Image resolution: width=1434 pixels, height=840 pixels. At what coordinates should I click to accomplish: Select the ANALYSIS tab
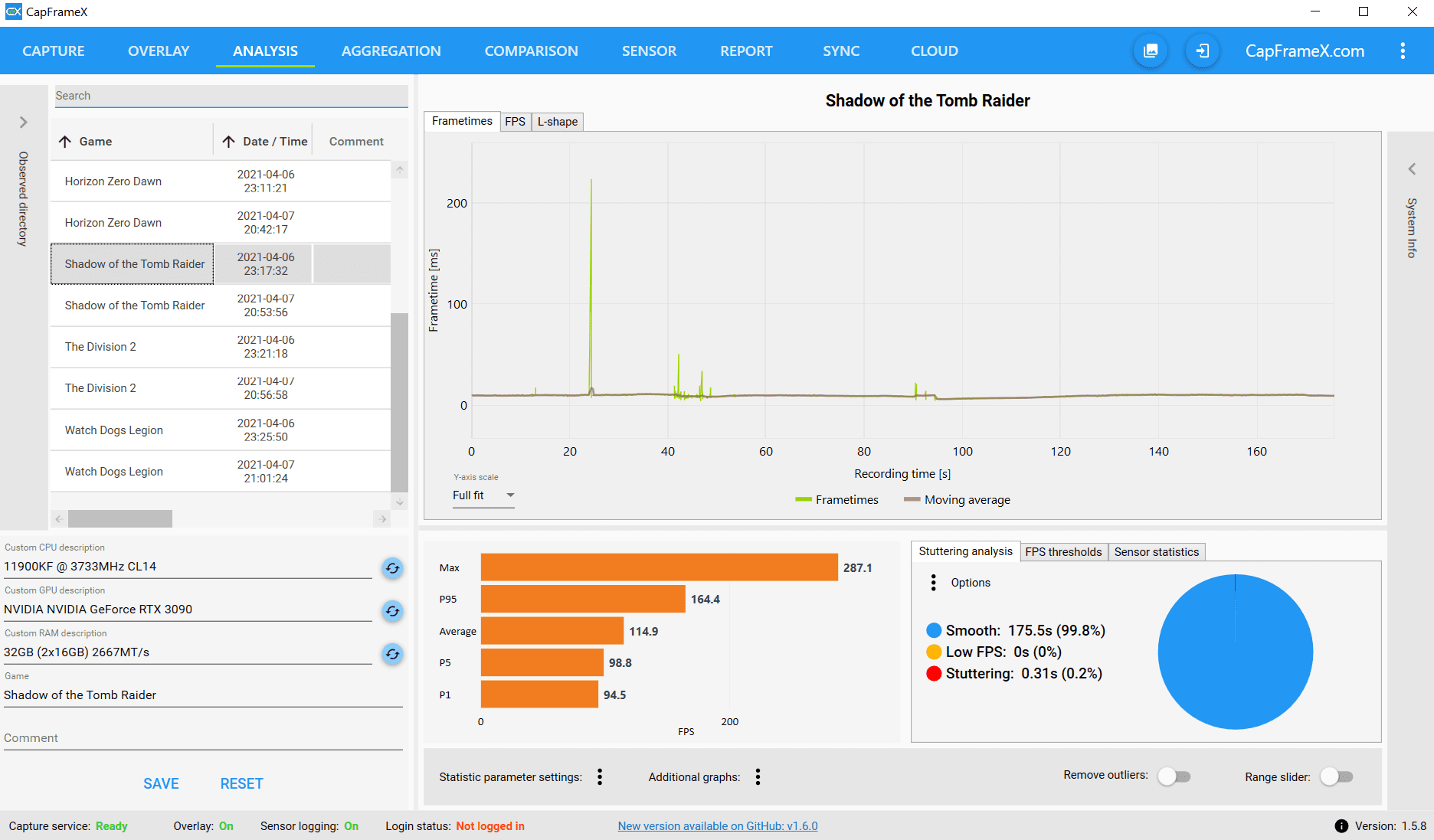266,51
